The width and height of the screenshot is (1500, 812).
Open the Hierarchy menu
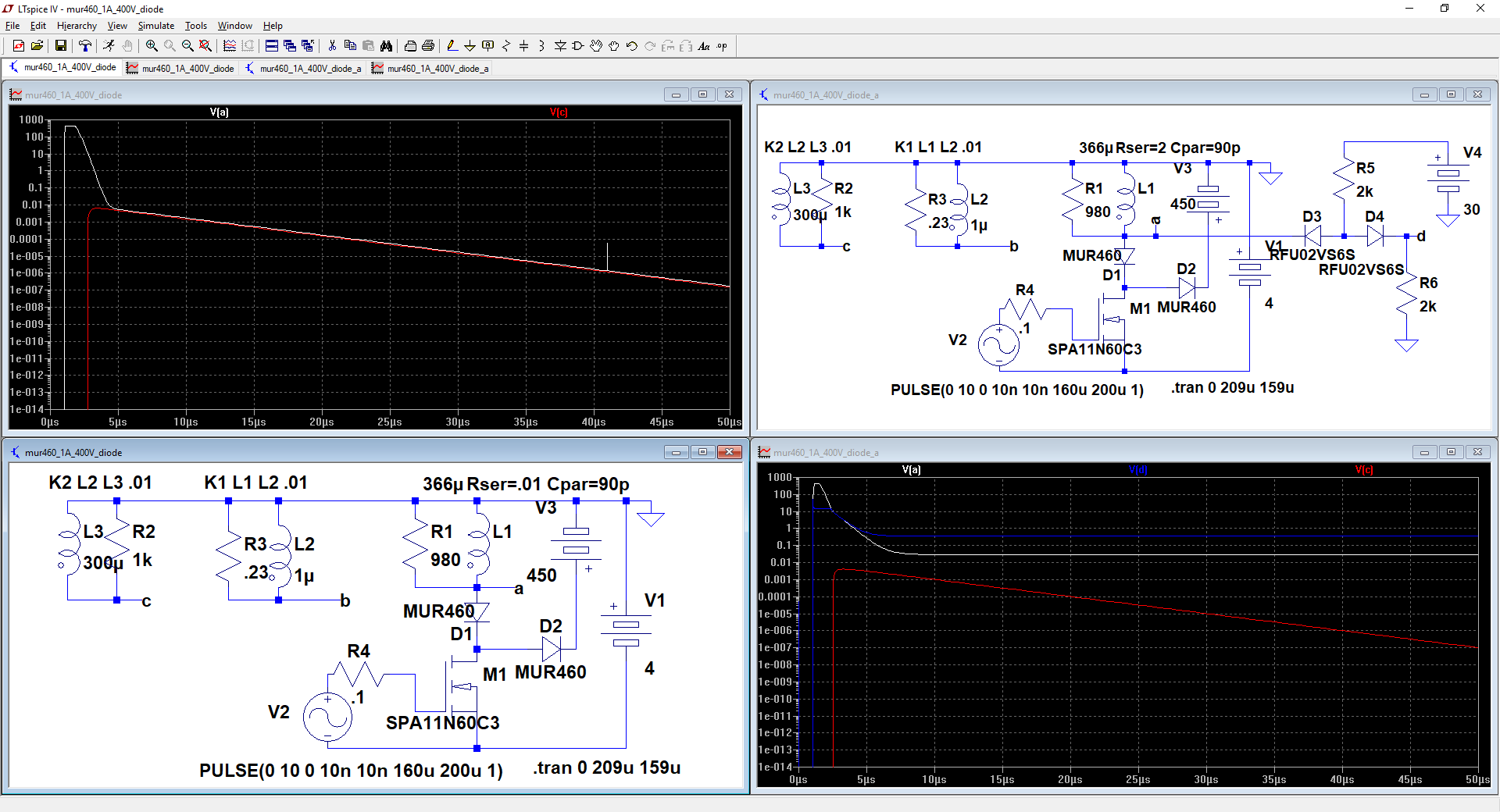click(x=77, y=26)
